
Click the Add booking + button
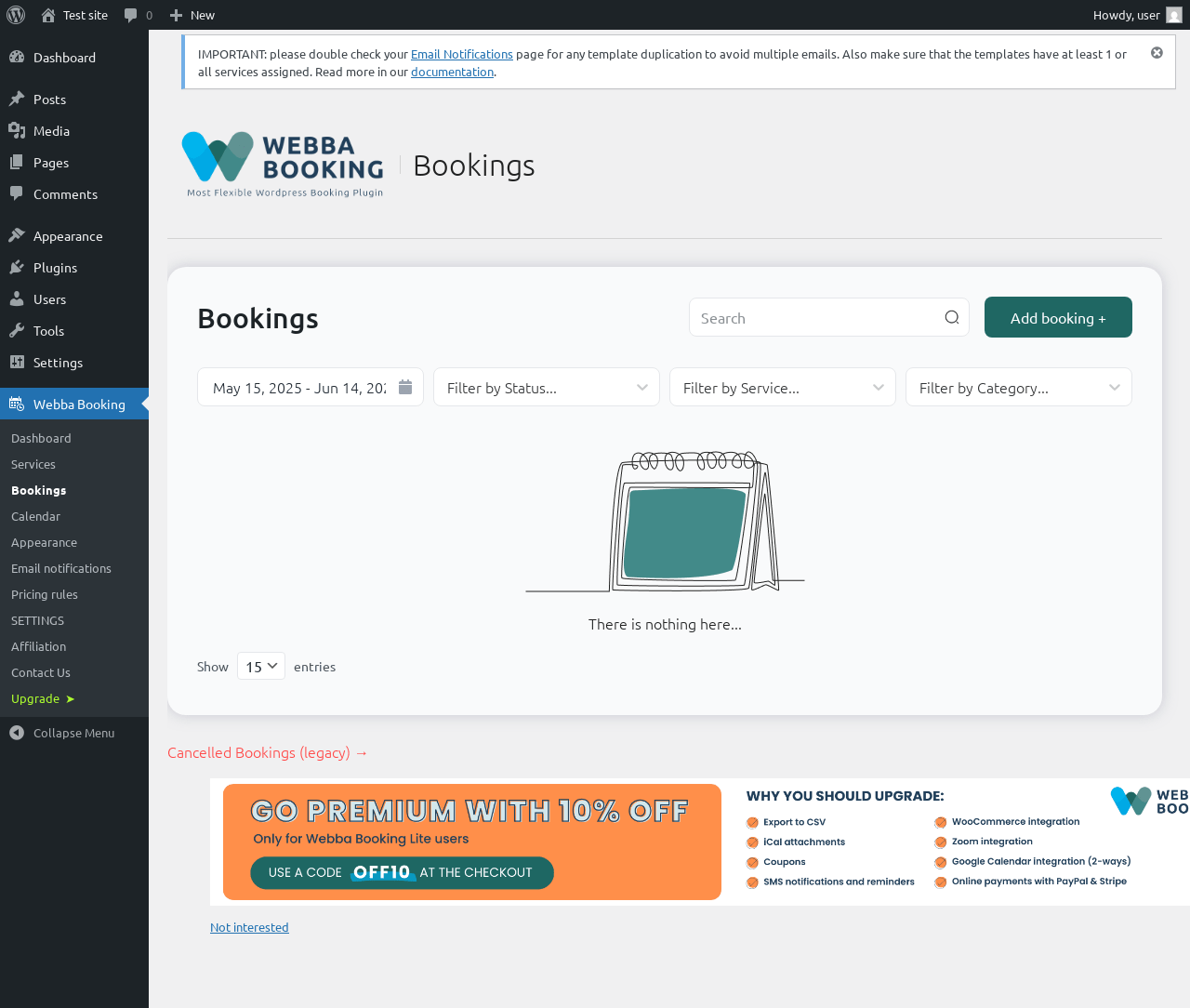click(x=1058, y=317)
